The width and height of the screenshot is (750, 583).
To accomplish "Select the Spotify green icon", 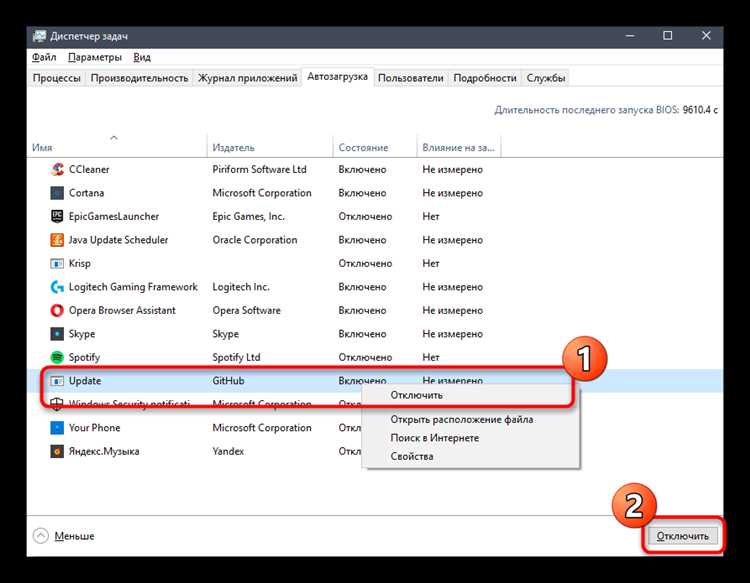I will pyautogui.click(x=57, y=357).
